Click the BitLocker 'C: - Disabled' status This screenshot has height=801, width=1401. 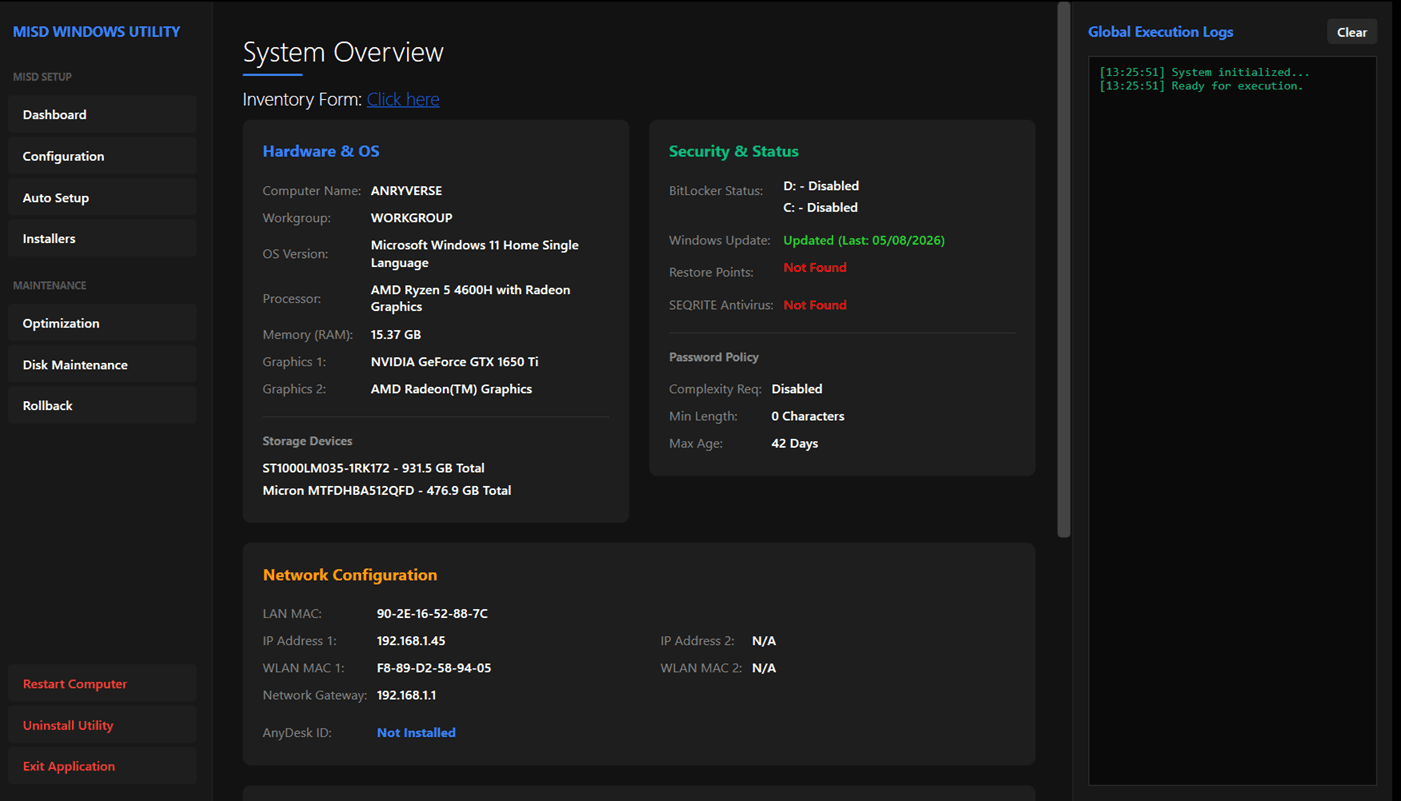(x=820, y=208)
